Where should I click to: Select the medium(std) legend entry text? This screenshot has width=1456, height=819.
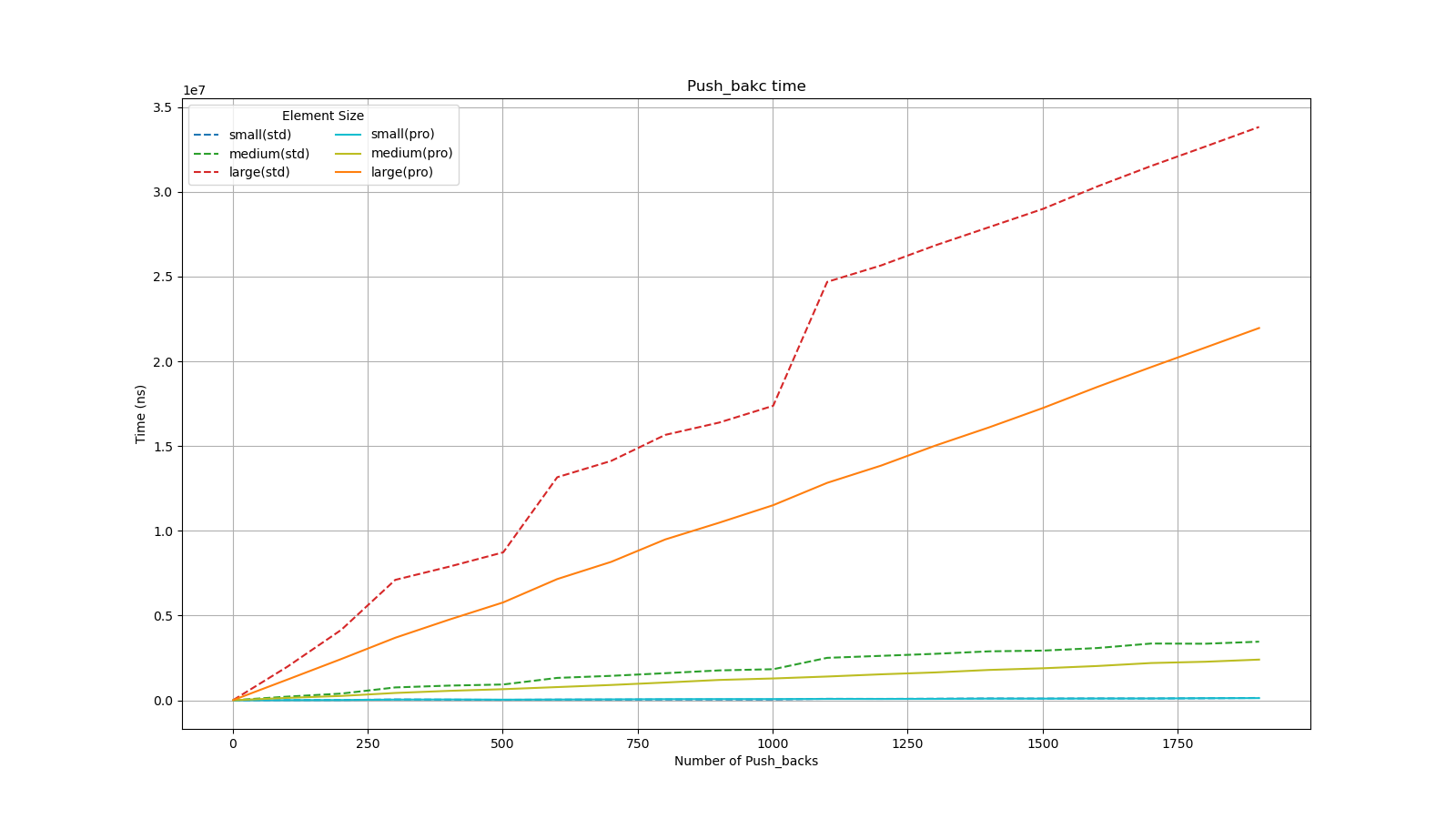tap(268, 154)
